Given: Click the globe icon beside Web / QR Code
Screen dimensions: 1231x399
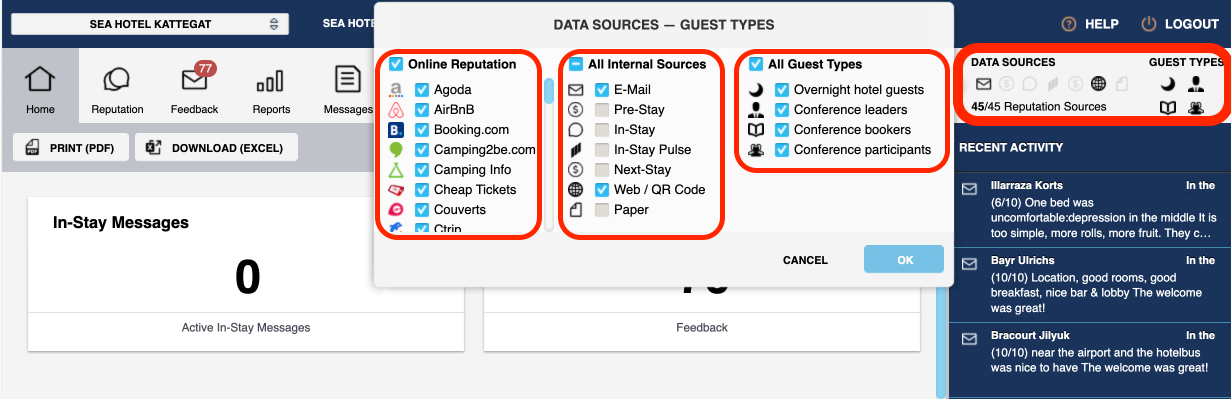Looking at the screenshot, I should (x=576, y=190).
